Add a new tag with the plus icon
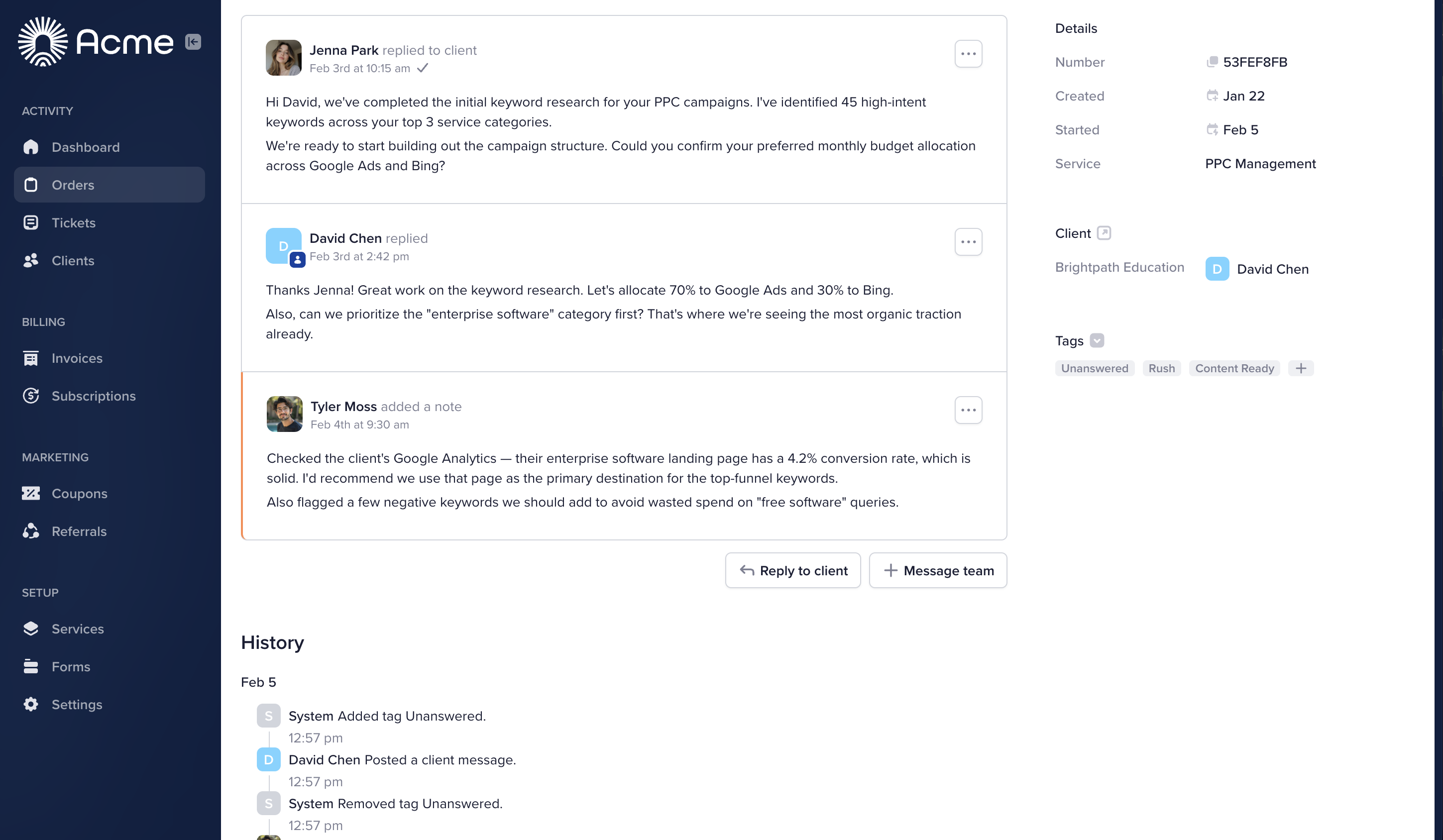1443x840 pixels. pos(1301,368)
